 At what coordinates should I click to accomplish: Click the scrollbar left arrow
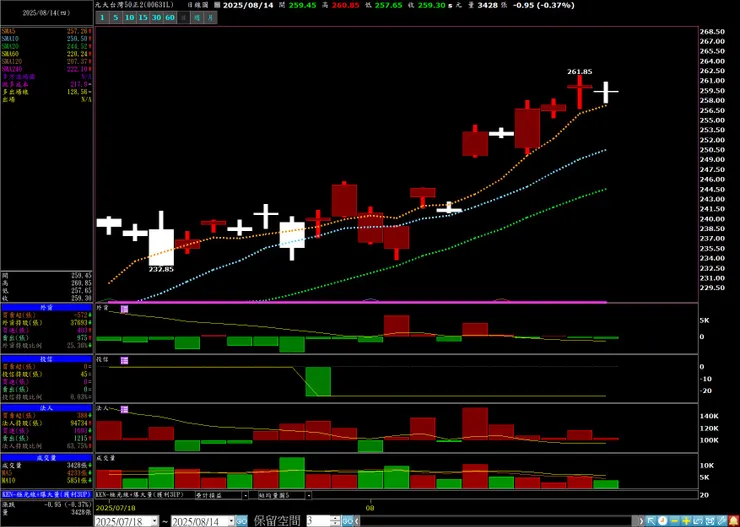tap(356, 521)
